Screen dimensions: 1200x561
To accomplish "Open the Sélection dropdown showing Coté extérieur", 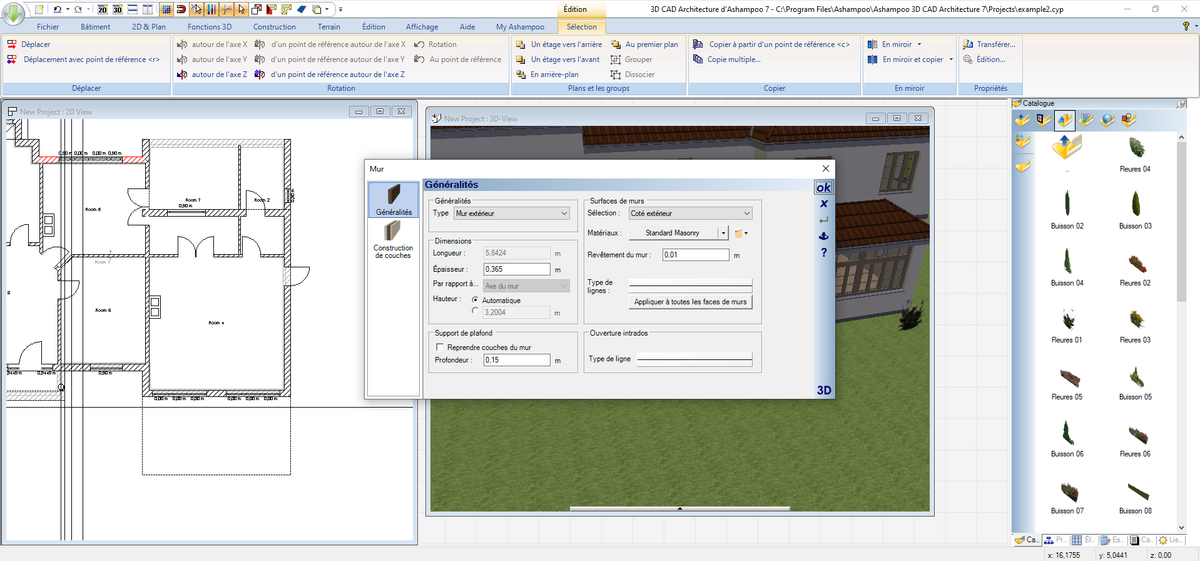I will (689, 213).
